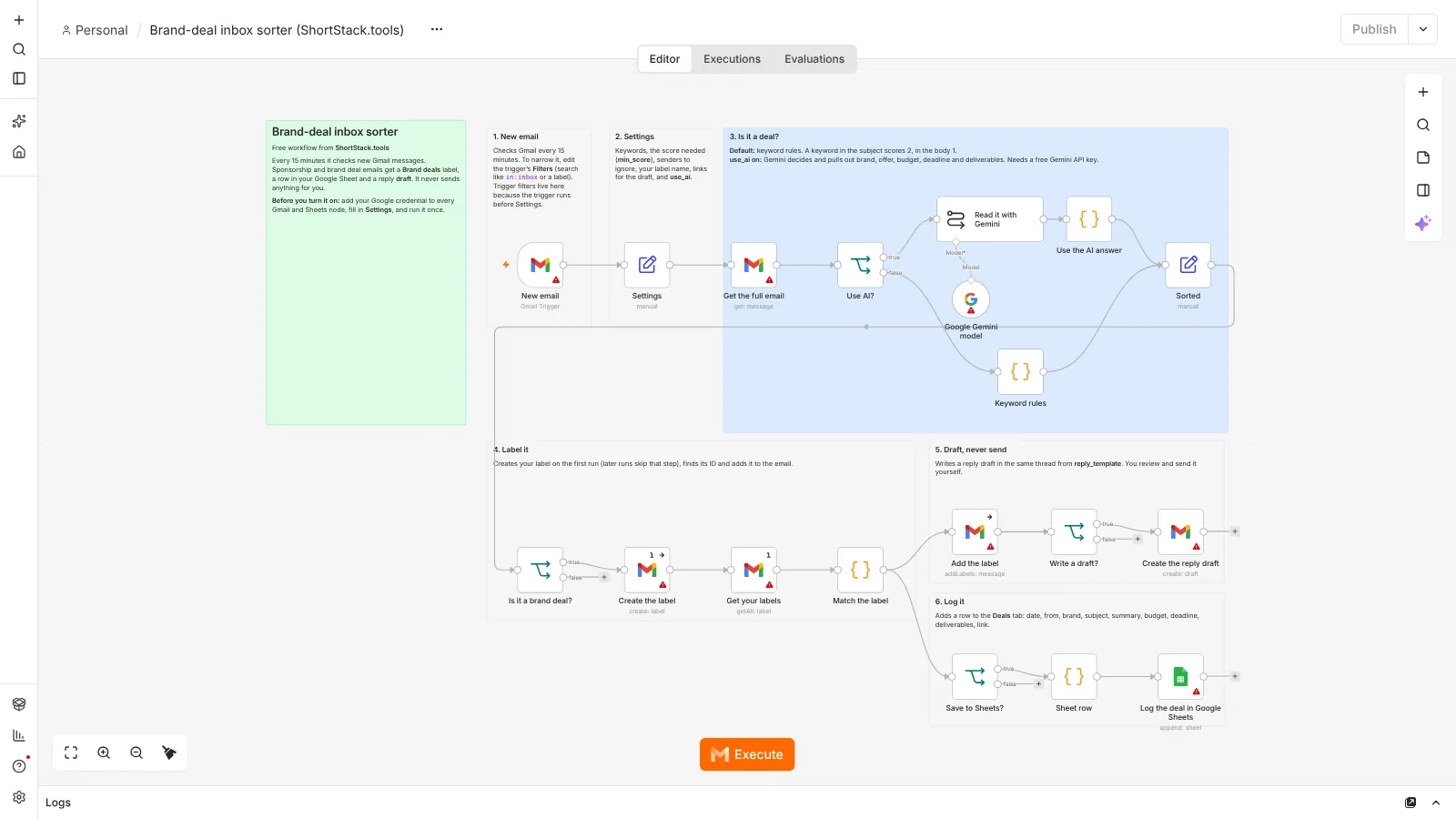Open the Get the full email node
This screenshot has height=819, width=1456.
click(x=753, y=265)
